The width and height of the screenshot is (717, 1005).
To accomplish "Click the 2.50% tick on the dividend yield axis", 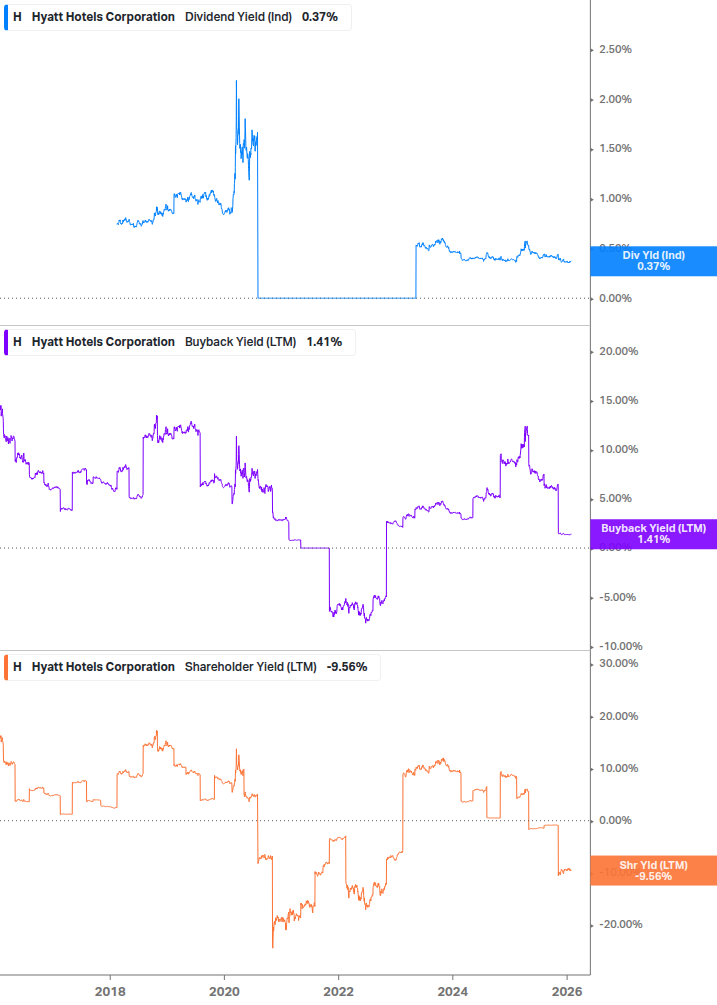I will pyautogui.click(x=615, y=49).
